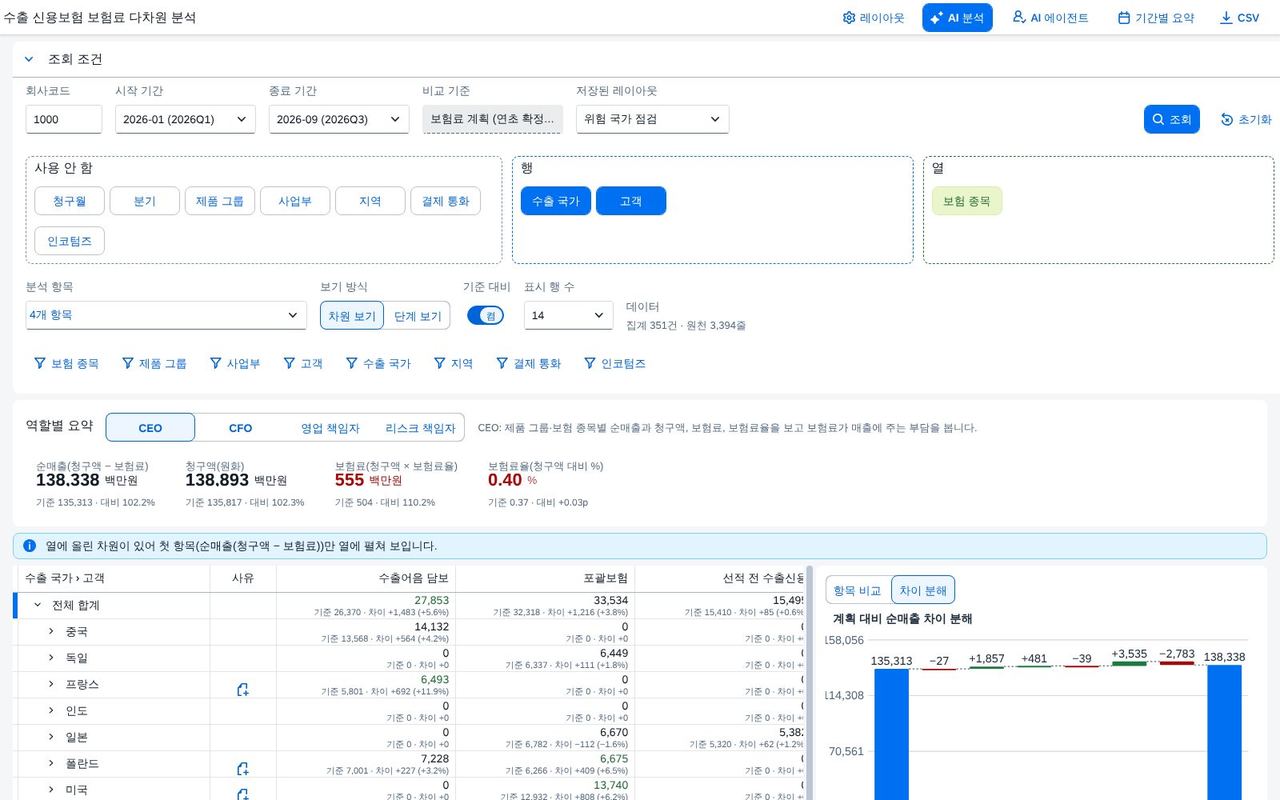Expand the 중국 row in the table
The height and width of the screenshot is (800, 1280).
(51, 631)
